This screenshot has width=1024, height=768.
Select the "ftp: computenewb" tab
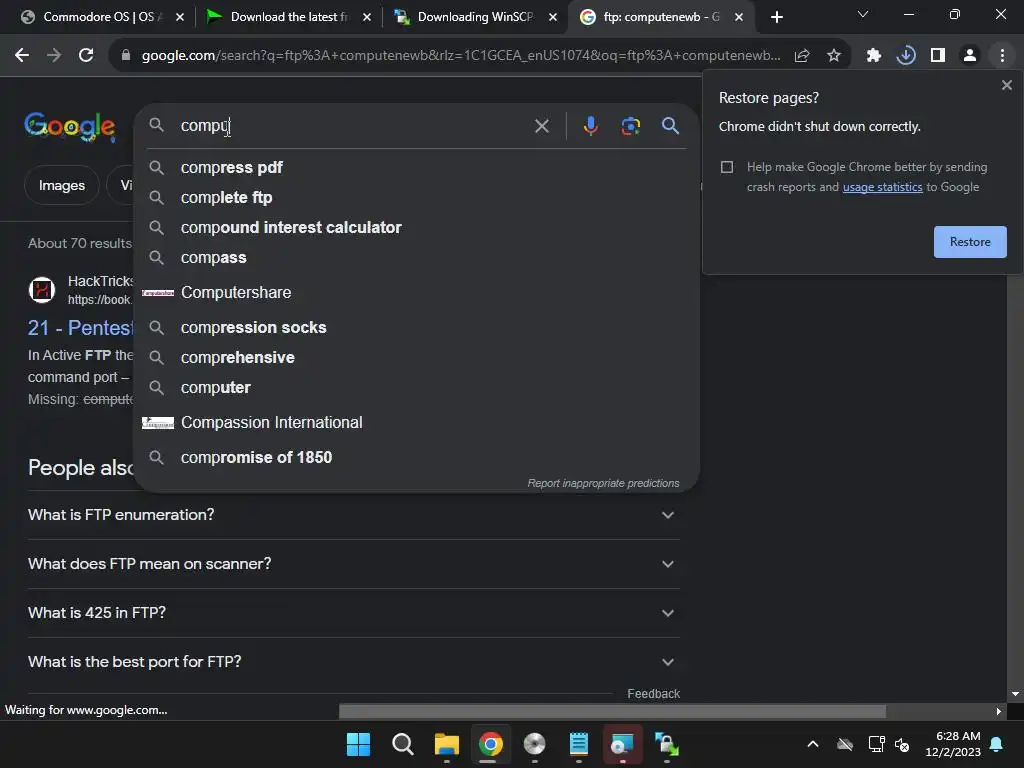pyautogui.click(x=660, y=17)
